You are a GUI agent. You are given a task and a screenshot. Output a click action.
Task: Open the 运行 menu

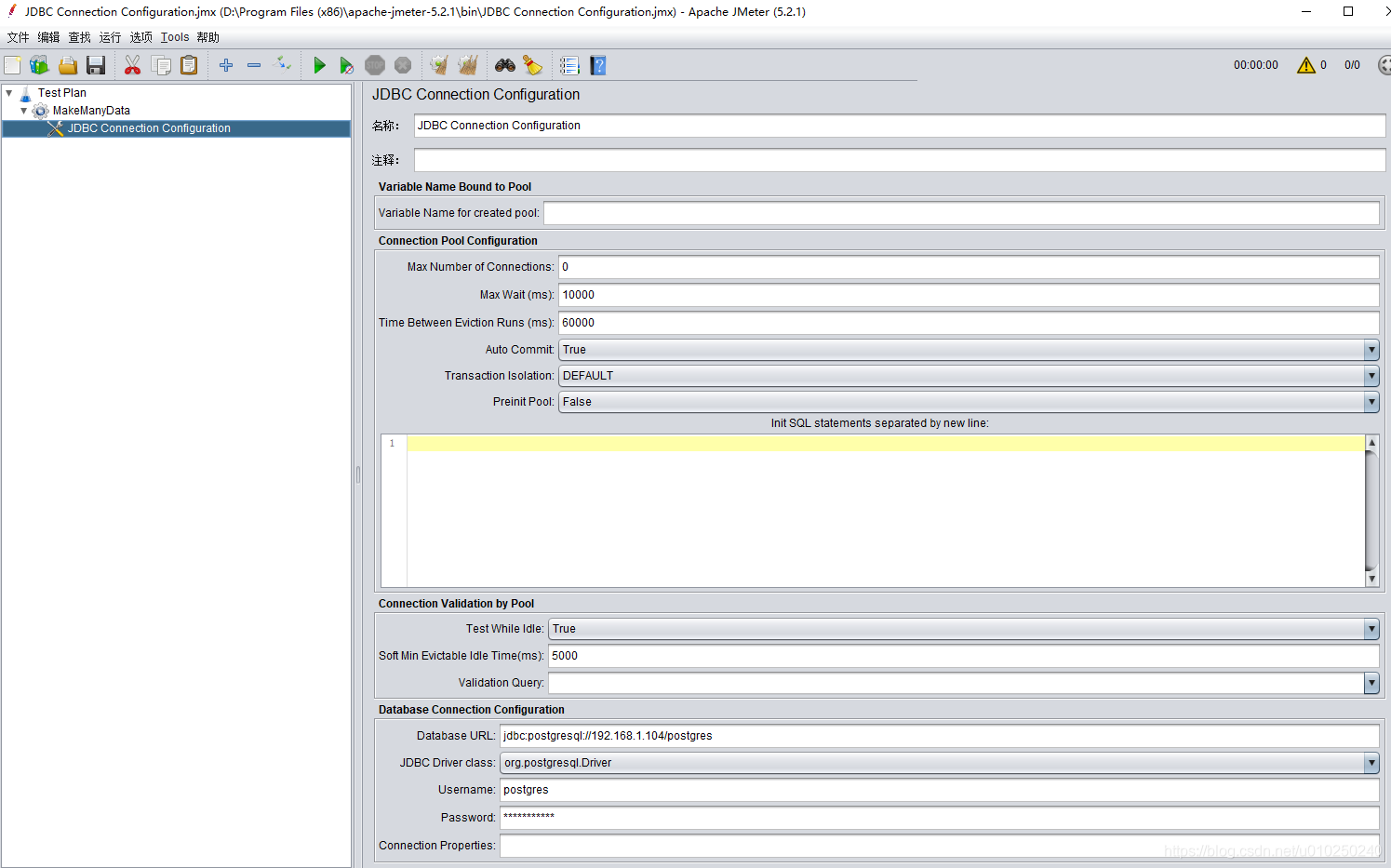(x=110, y=37)
